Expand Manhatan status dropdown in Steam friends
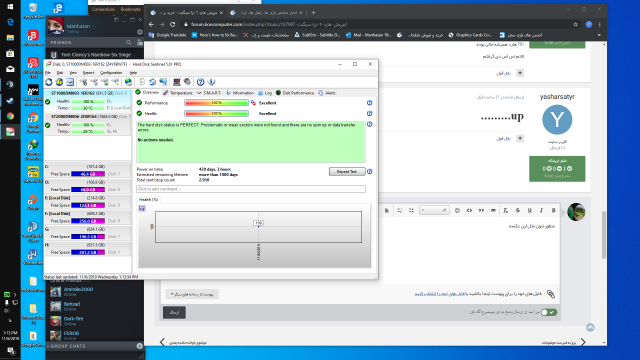Viewport: 640px width, 360px height. (93, 26)
